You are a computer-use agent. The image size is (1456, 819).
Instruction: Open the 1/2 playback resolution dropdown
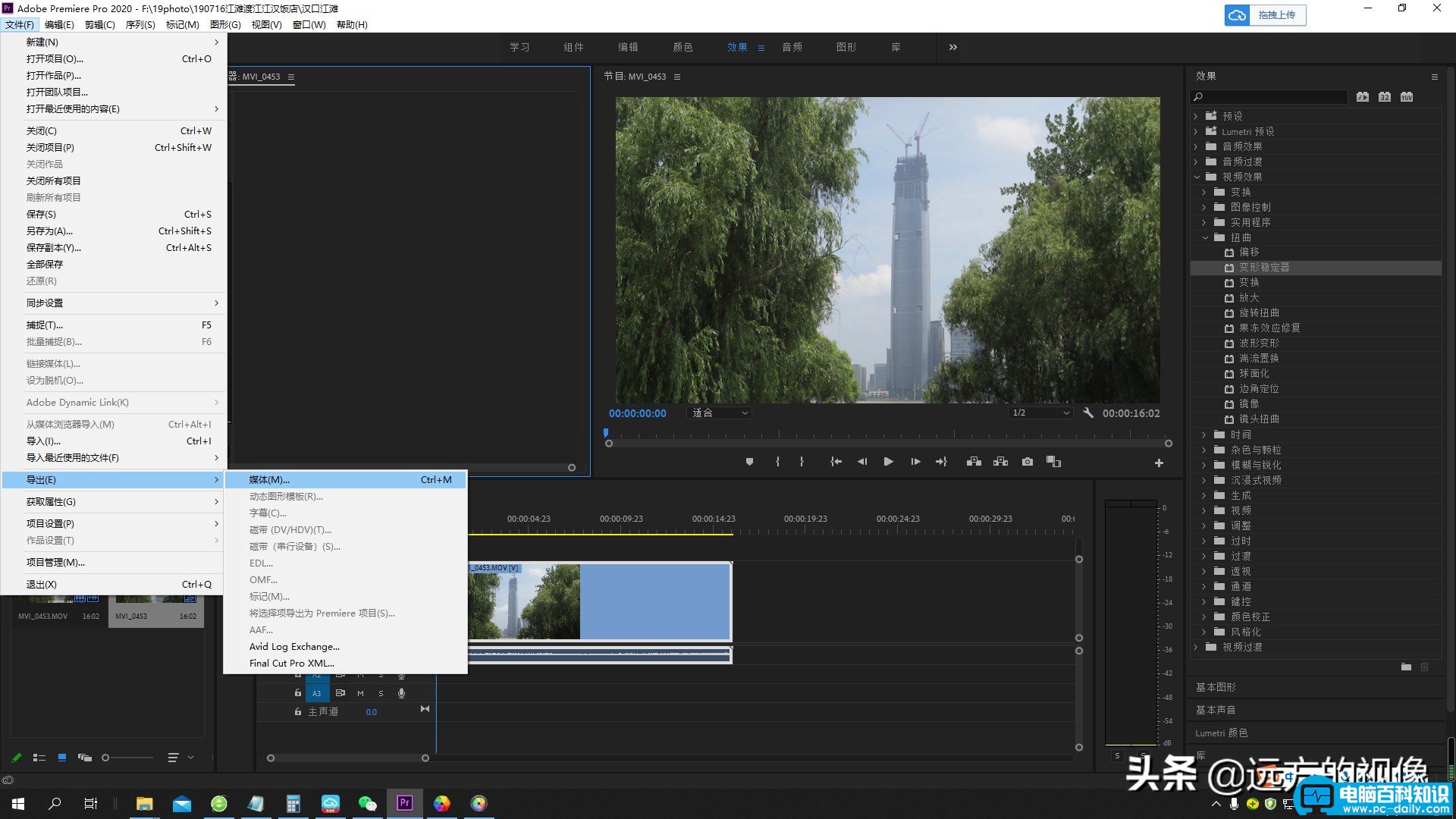click(x=1040, y=413)
